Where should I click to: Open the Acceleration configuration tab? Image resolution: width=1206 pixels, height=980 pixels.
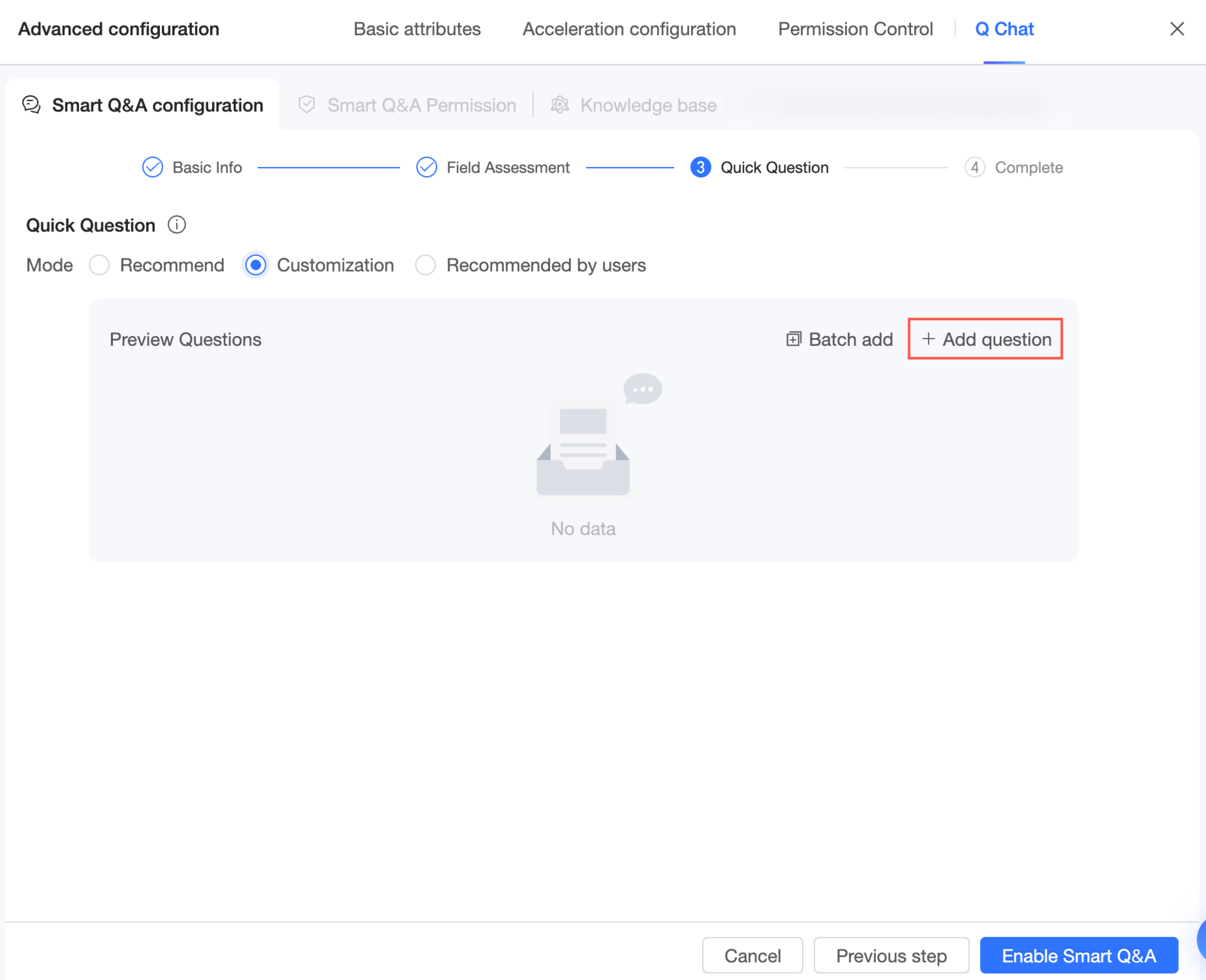click(629, 29)
